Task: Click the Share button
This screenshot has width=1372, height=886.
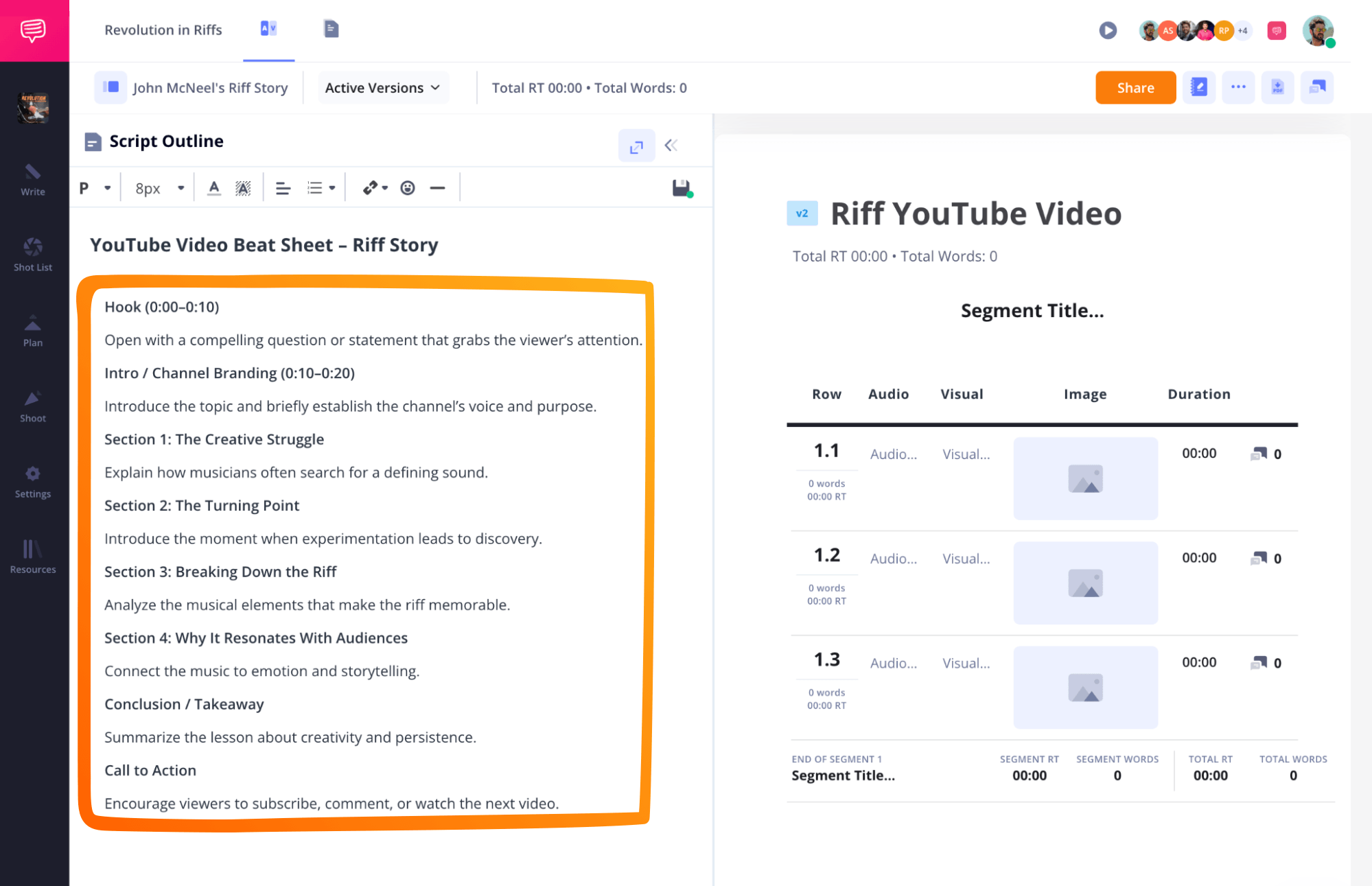Action: [x=1135, y=87]
